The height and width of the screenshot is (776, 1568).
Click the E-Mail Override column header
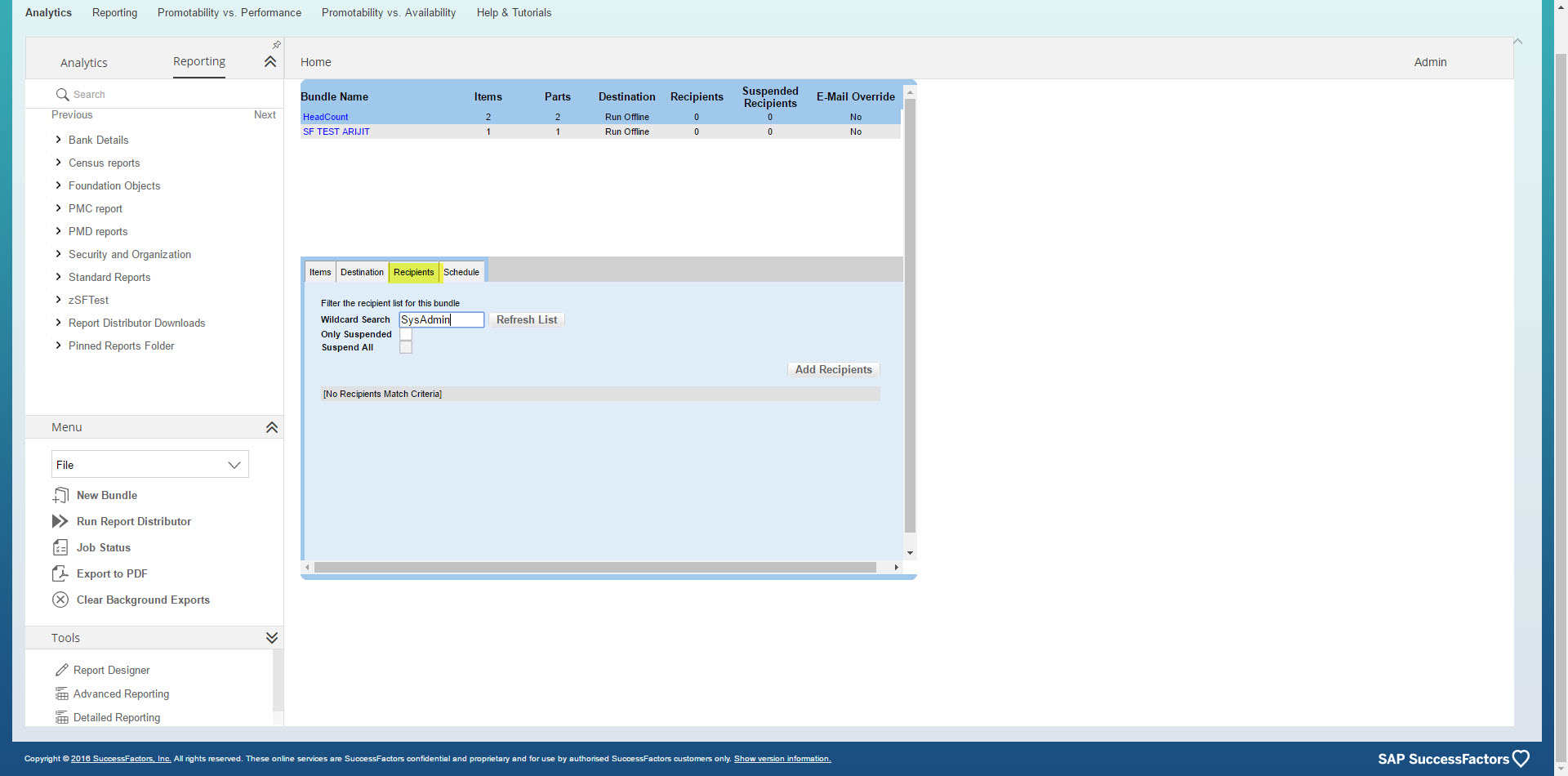tap(856, 96)
